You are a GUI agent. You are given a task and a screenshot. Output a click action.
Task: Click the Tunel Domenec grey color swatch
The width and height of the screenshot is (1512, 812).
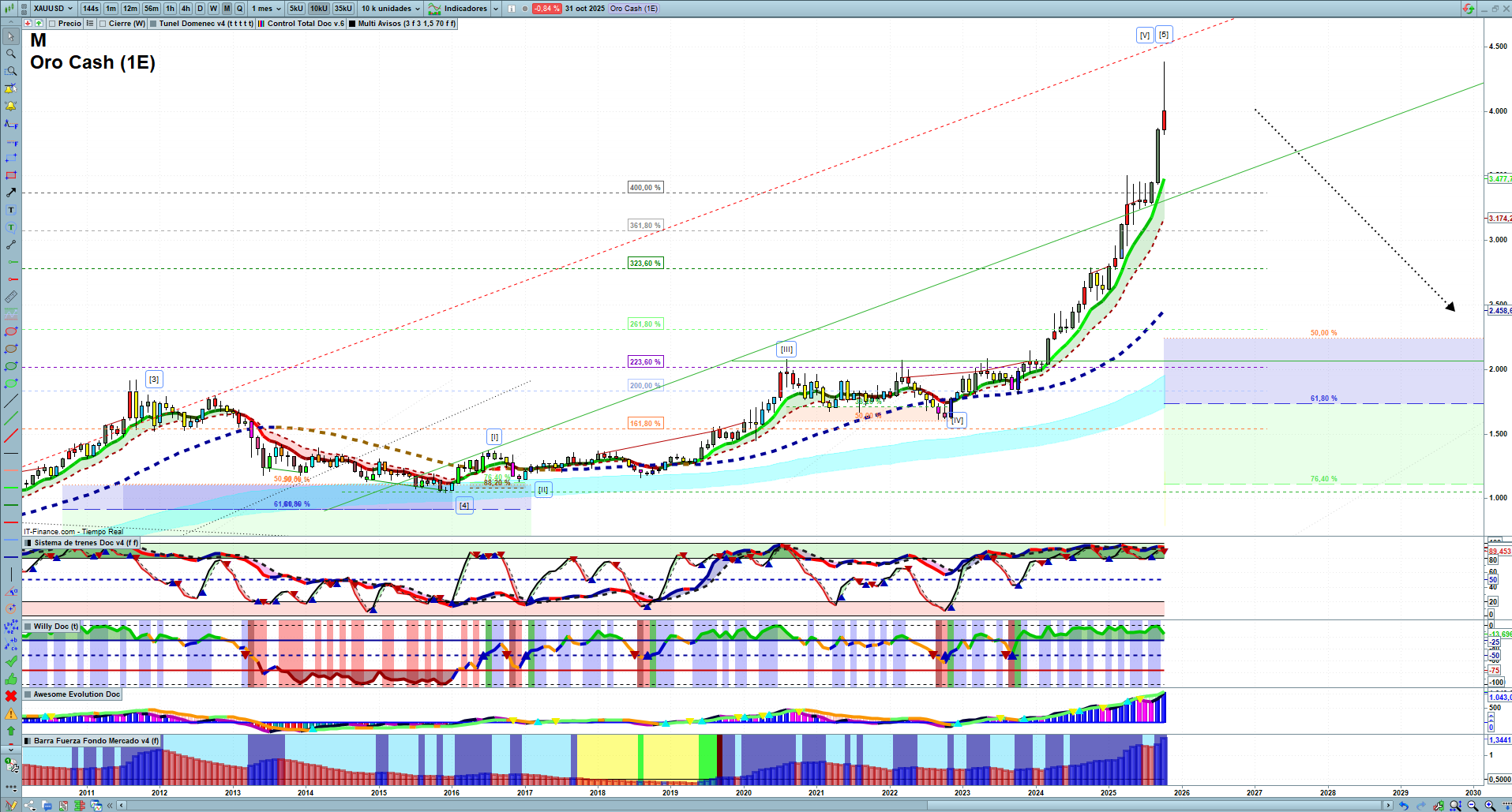click(153, 24)
